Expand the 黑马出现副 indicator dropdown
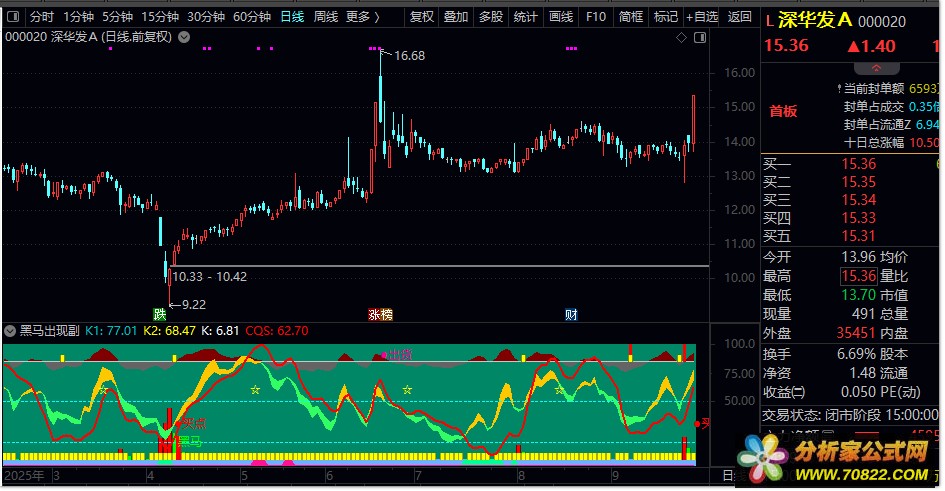 10,330
